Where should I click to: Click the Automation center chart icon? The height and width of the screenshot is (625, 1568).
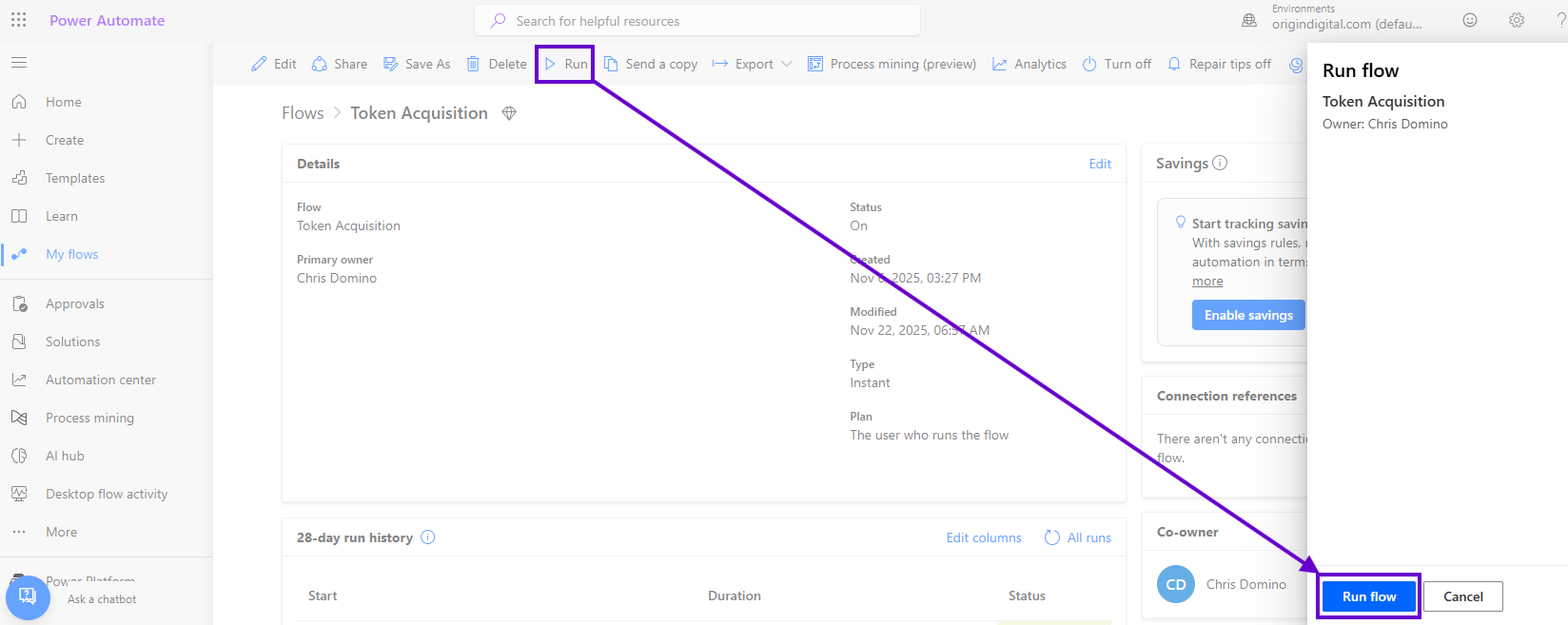coord(19,380)
